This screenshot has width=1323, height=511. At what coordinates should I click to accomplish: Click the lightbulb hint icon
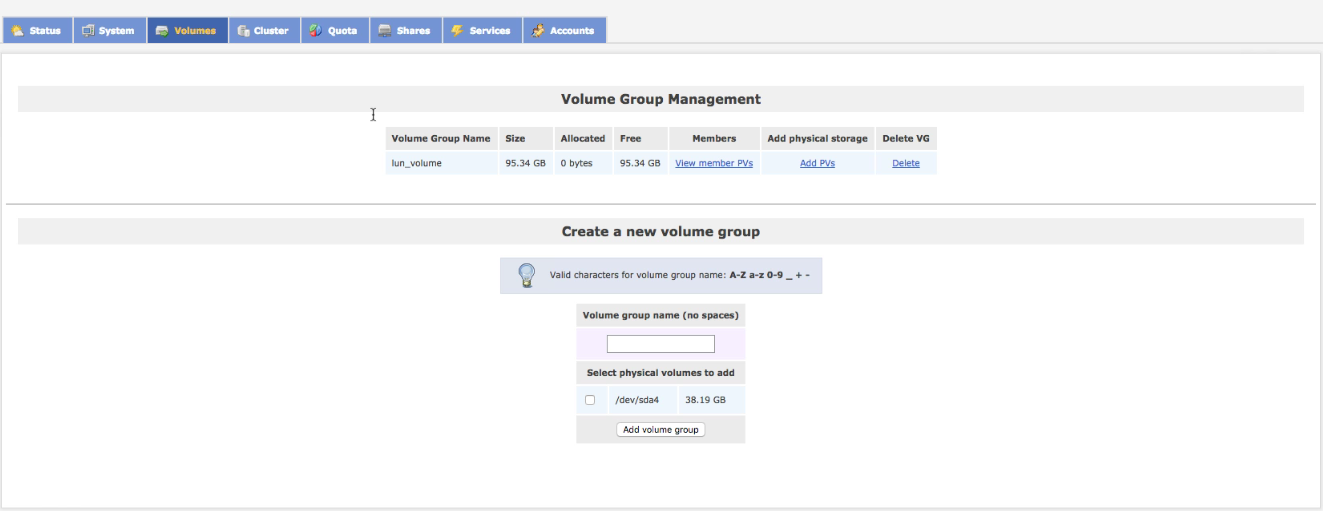[x=527, y=275]
